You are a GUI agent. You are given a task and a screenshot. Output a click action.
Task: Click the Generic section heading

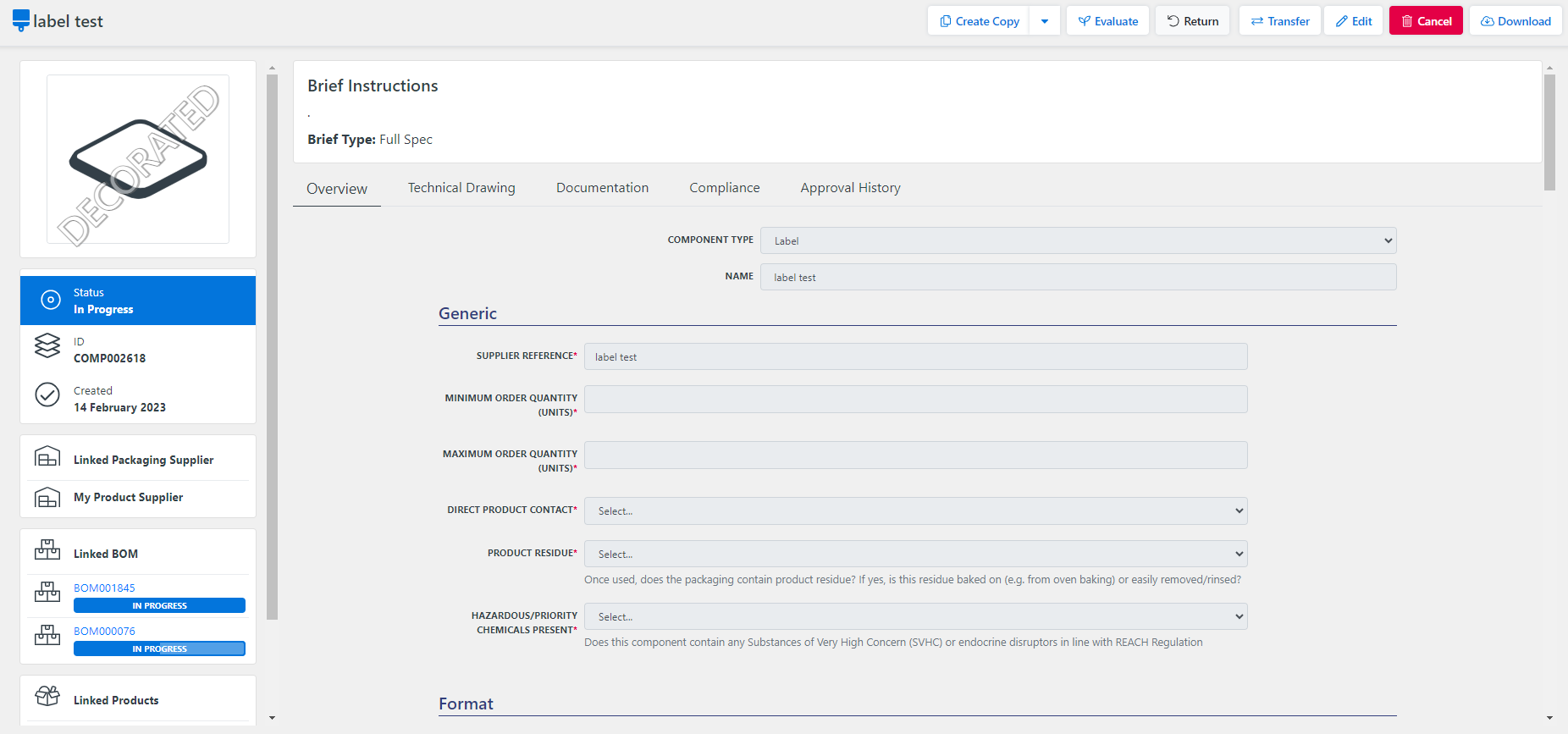click(467, 313)
